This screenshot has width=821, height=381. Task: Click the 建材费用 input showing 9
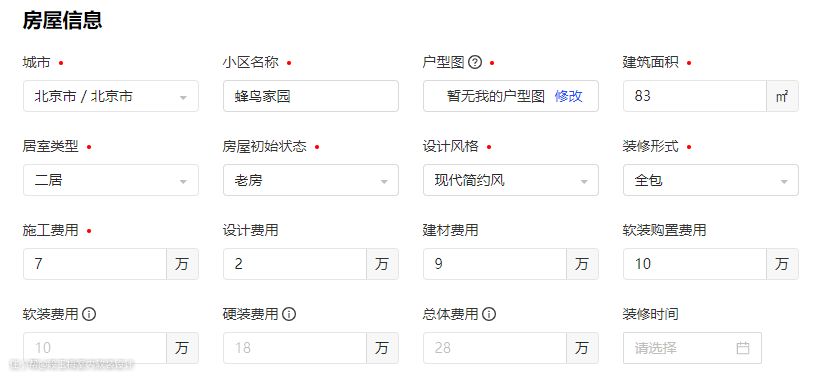click(495, 264)
